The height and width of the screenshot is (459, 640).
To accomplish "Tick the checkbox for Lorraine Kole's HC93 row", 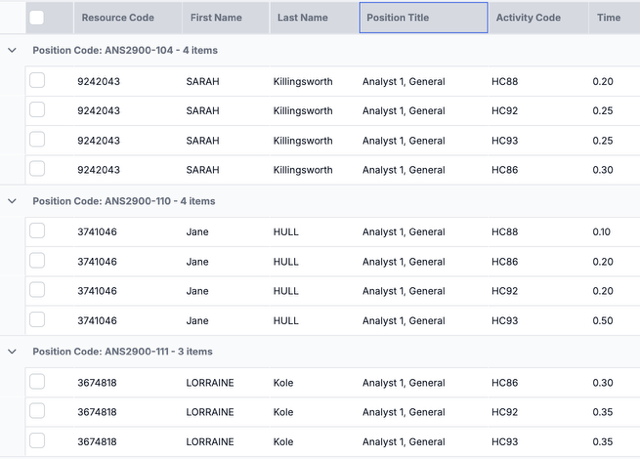I will (37, 441).
